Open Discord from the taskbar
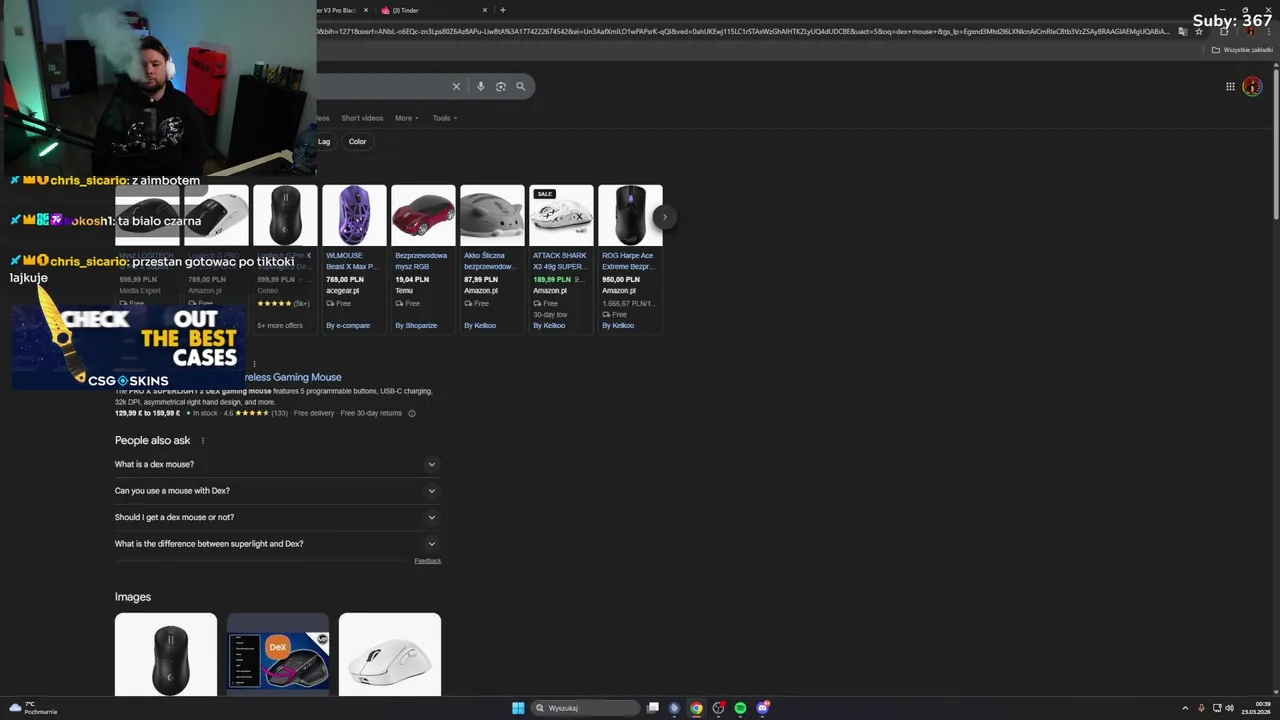 762,708
